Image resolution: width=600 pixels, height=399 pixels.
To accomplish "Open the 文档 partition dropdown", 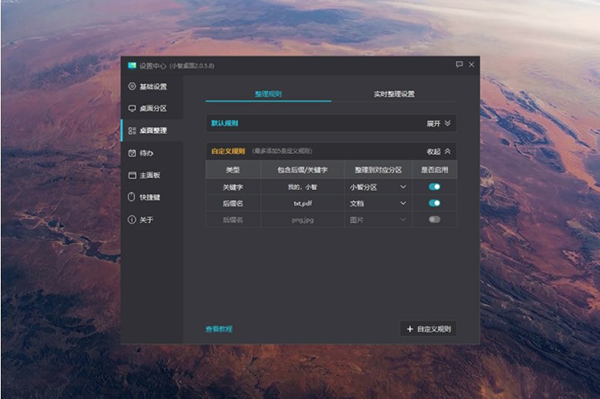I will point(378,204).
